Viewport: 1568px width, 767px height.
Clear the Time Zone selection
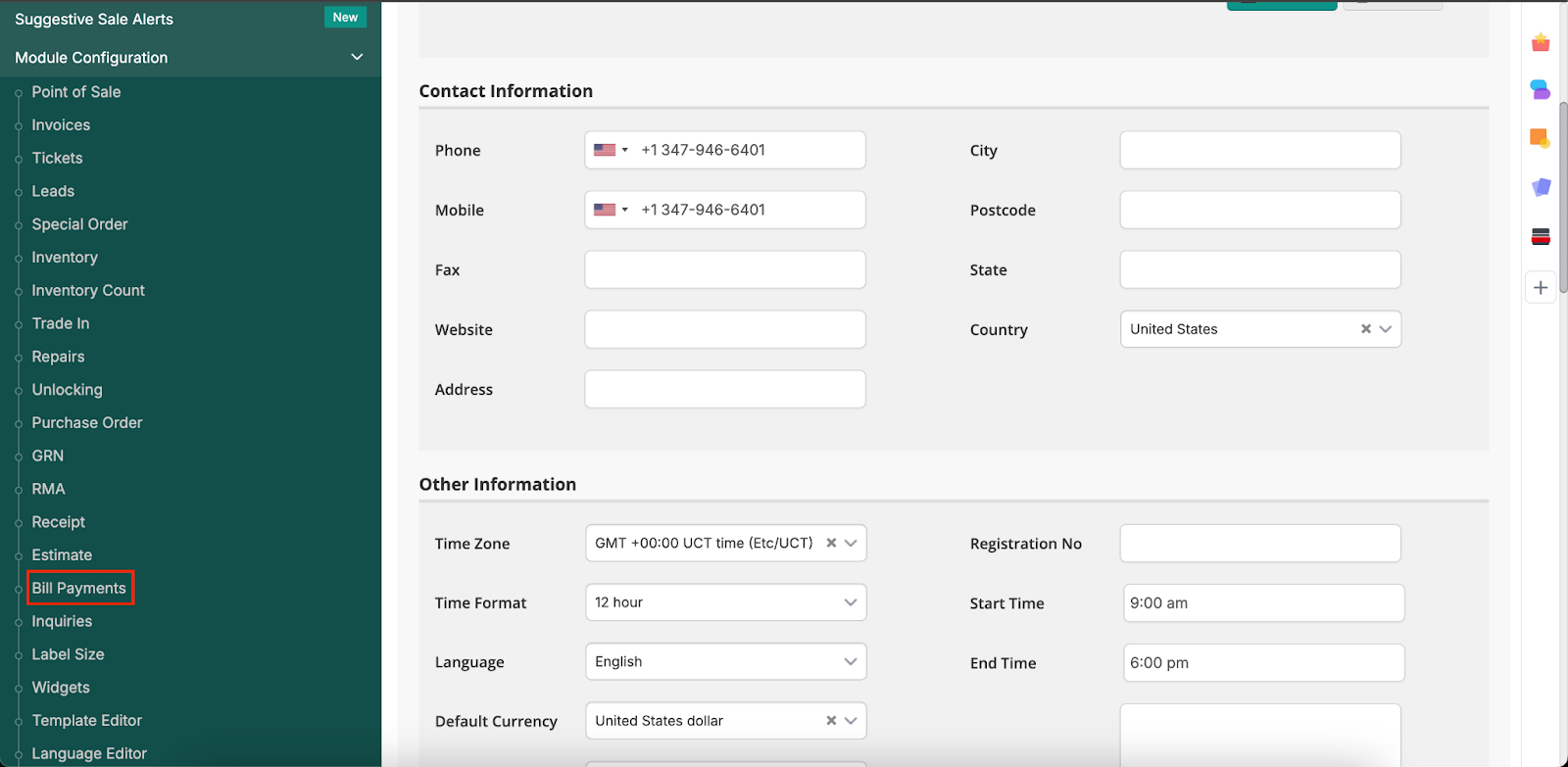click(831, 543)
